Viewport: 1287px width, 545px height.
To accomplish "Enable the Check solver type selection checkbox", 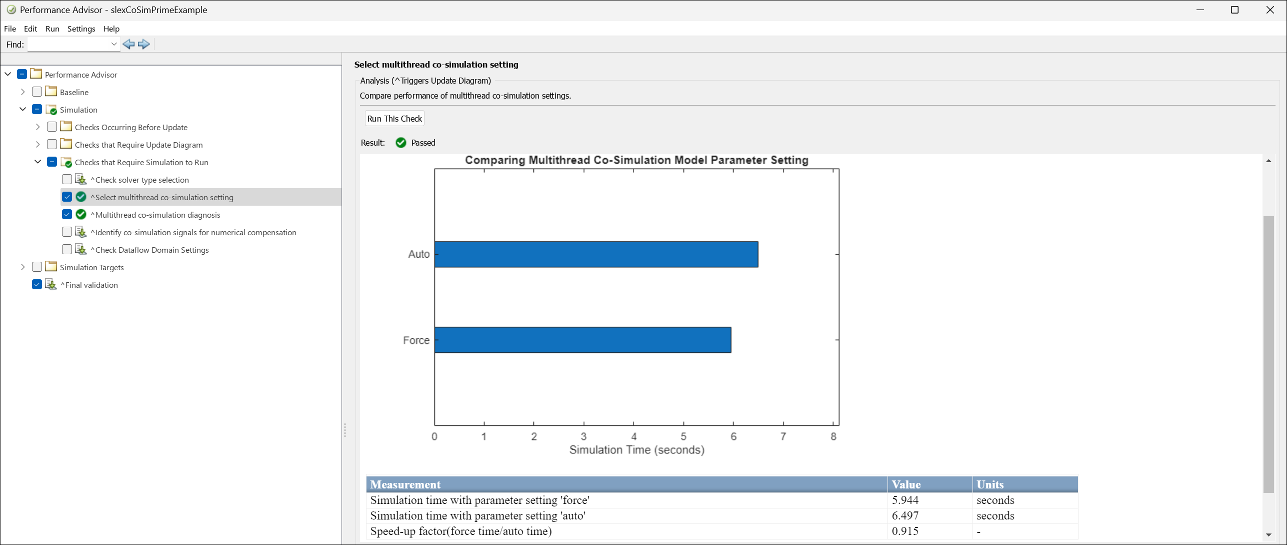I will 67,180.
